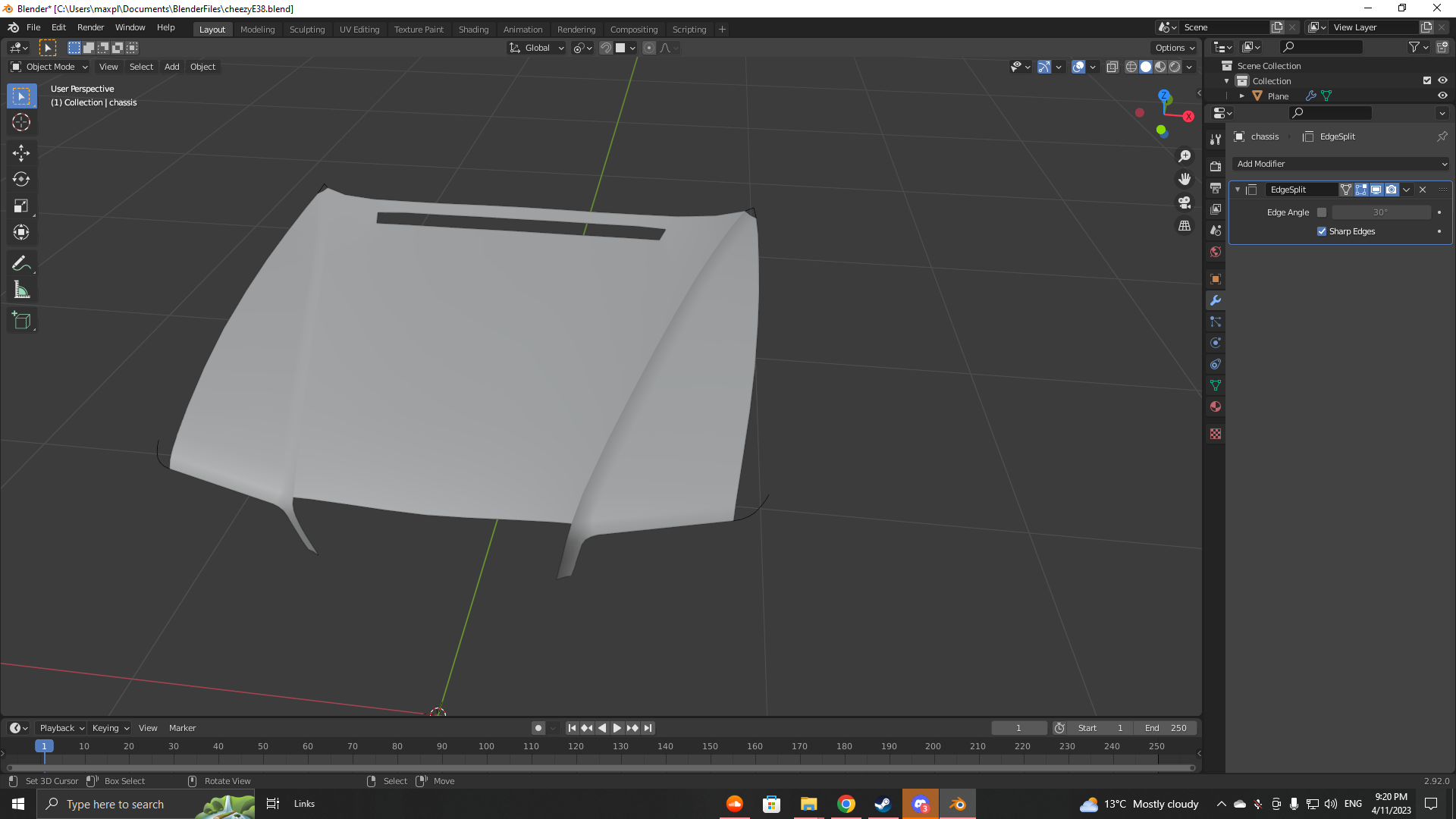Open the Material properties tab

click(1216, 406)
